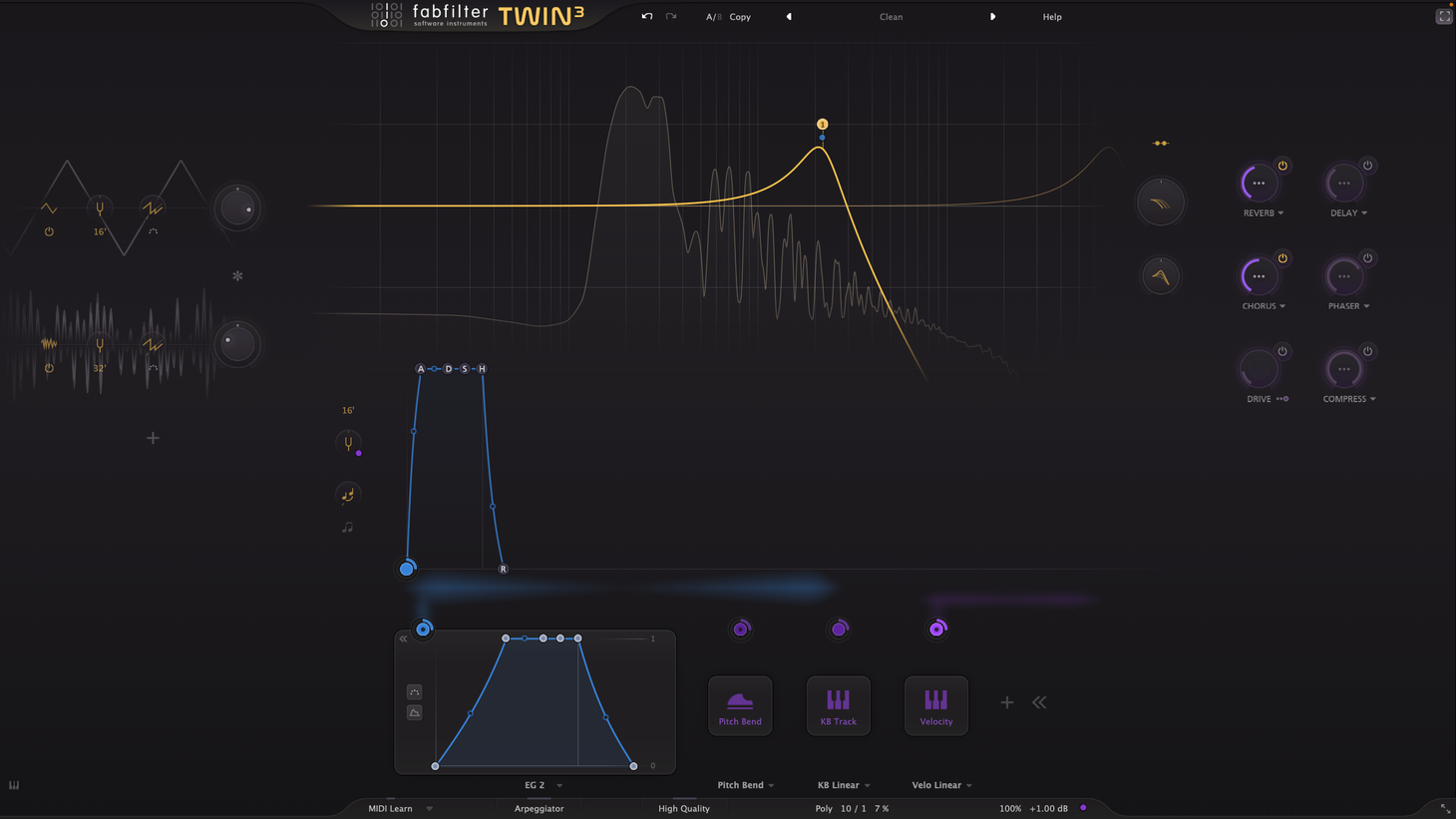Screen dimensions: 1456x819
Task: Disable the Chorus effect power button
Action: [1282, 258]
